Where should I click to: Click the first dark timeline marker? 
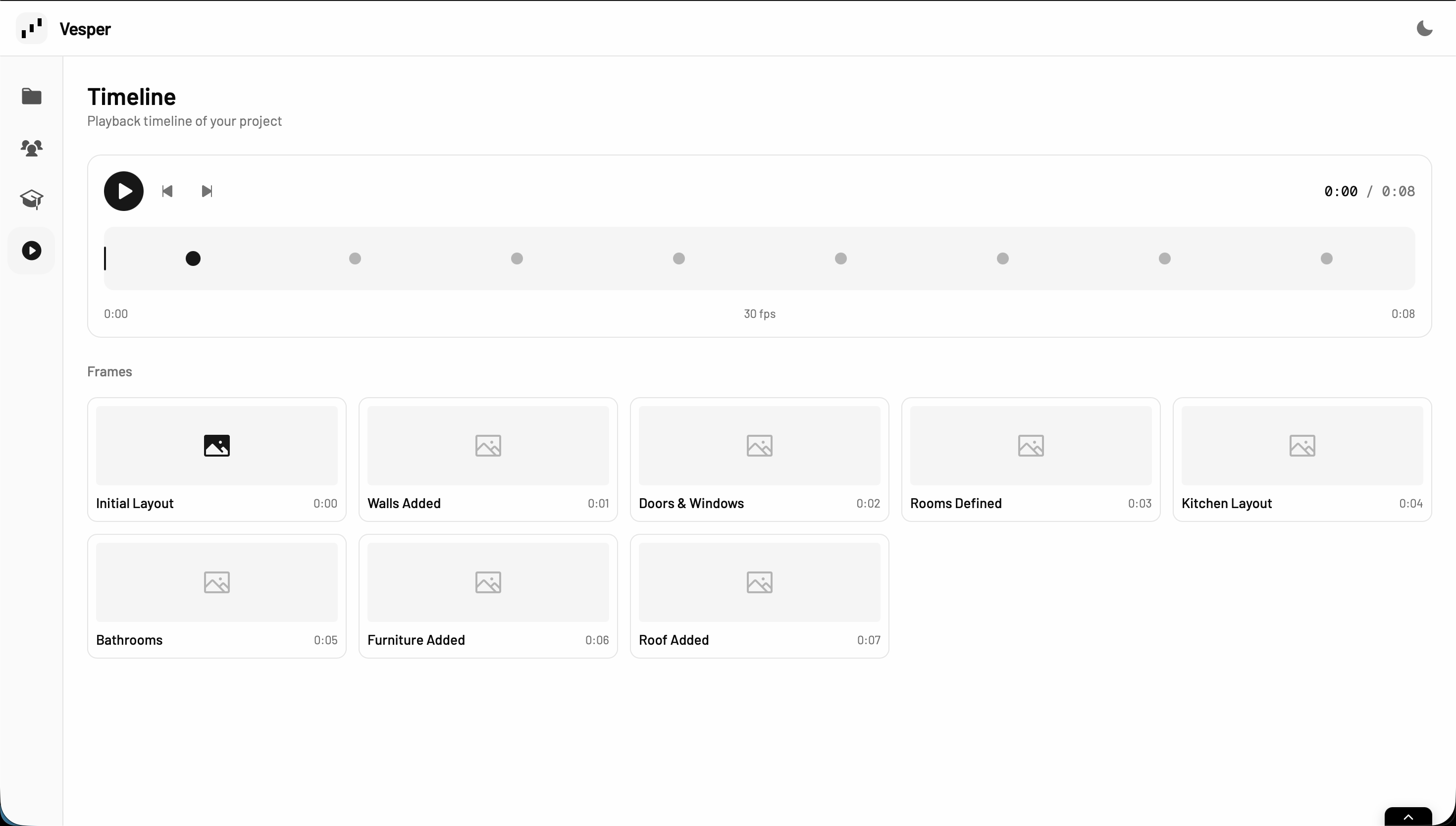[x=193, y=258]
